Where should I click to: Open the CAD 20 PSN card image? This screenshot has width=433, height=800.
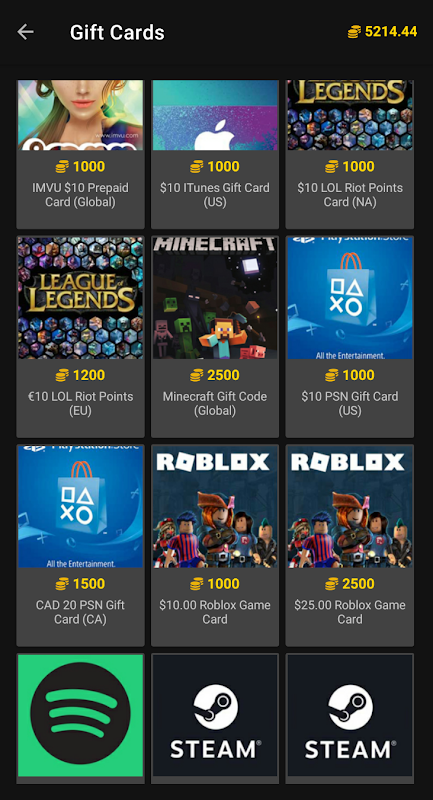coord(81,507)
